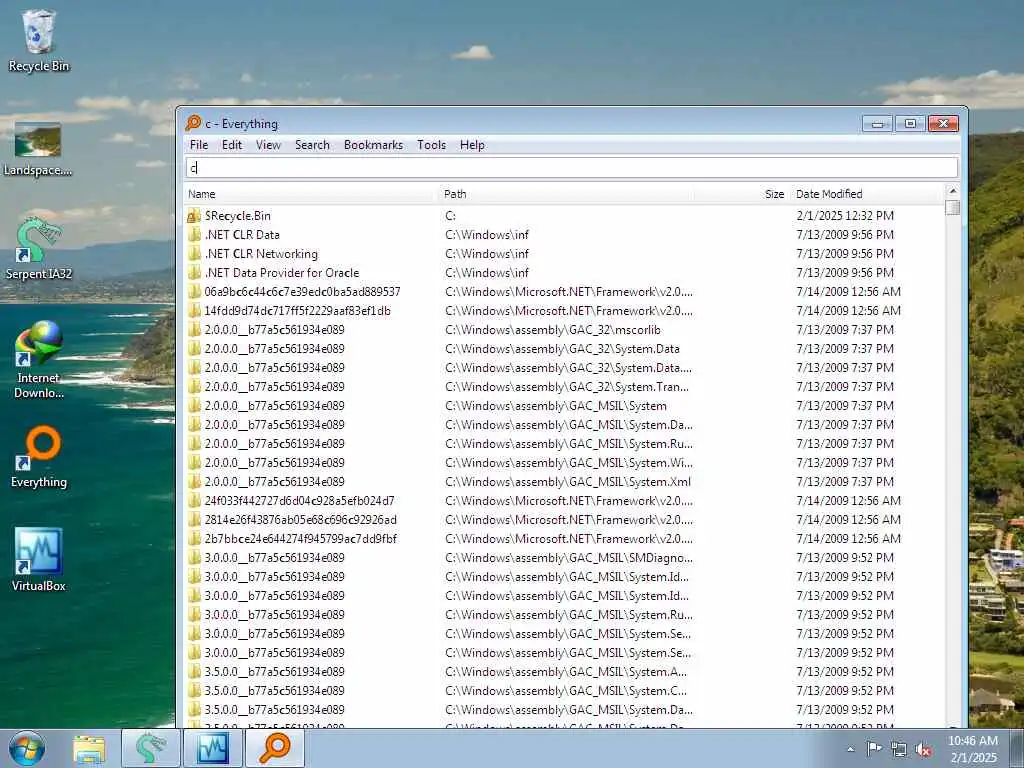Click the Everything search taskbar button
Screen dimensions: 1024x768
[x=275, y=748]
